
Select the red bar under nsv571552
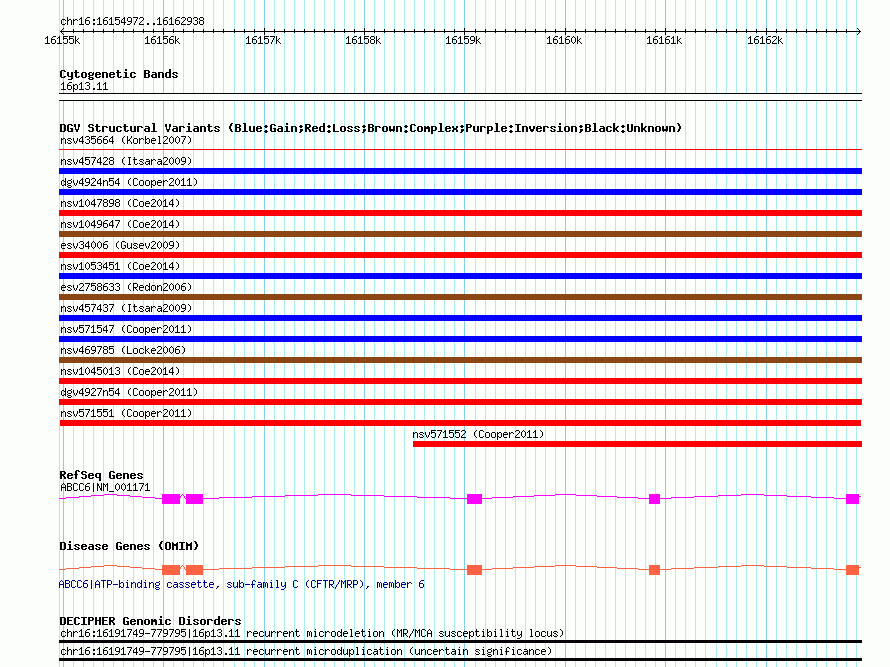coord(636,444)
